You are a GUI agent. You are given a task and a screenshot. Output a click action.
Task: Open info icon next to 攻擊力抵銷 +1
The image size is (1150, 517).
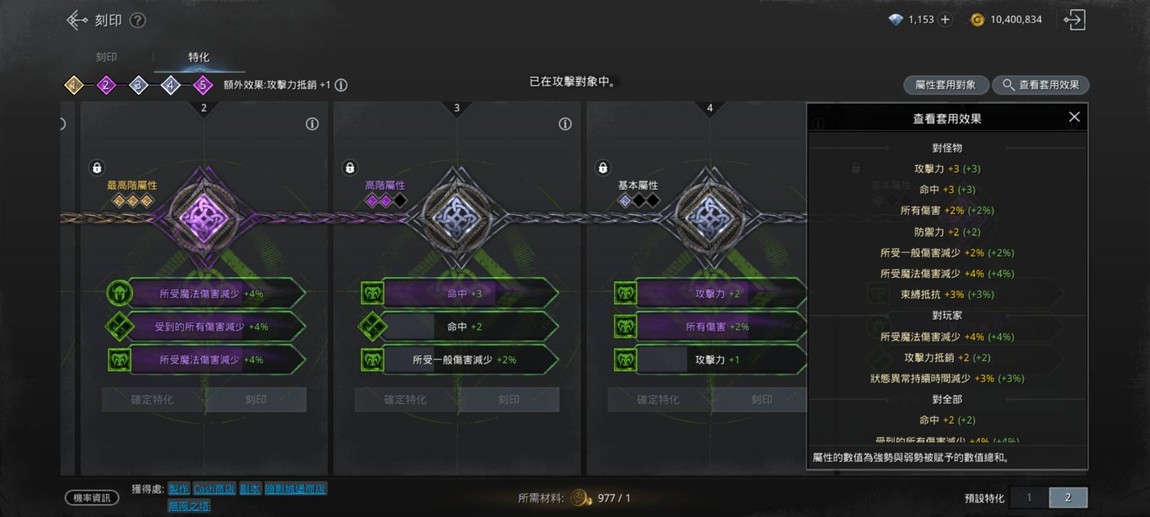[341, 85]
